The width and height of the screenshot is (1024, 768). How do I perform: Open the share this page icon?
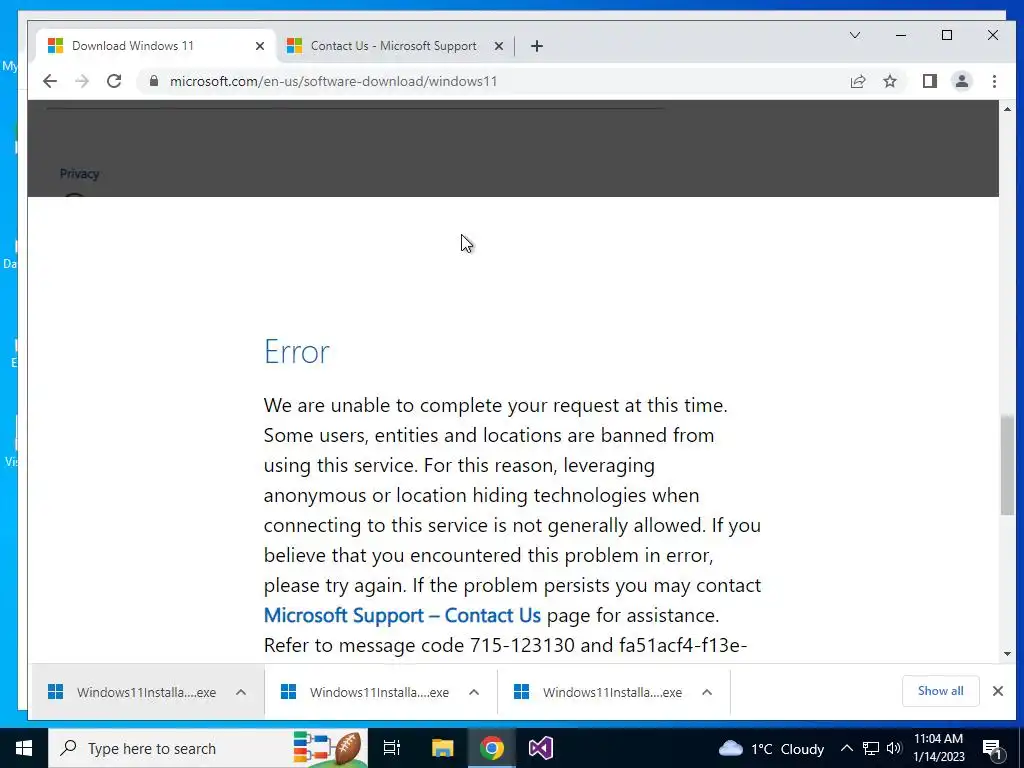tap(857, 81)
